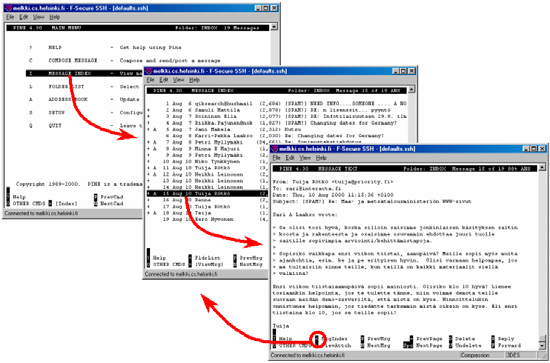Image resolution: width=550 pixels, height=363 pixels.
Task: Click scroll up arrow in message index window
Action: (x=411, y=89)
